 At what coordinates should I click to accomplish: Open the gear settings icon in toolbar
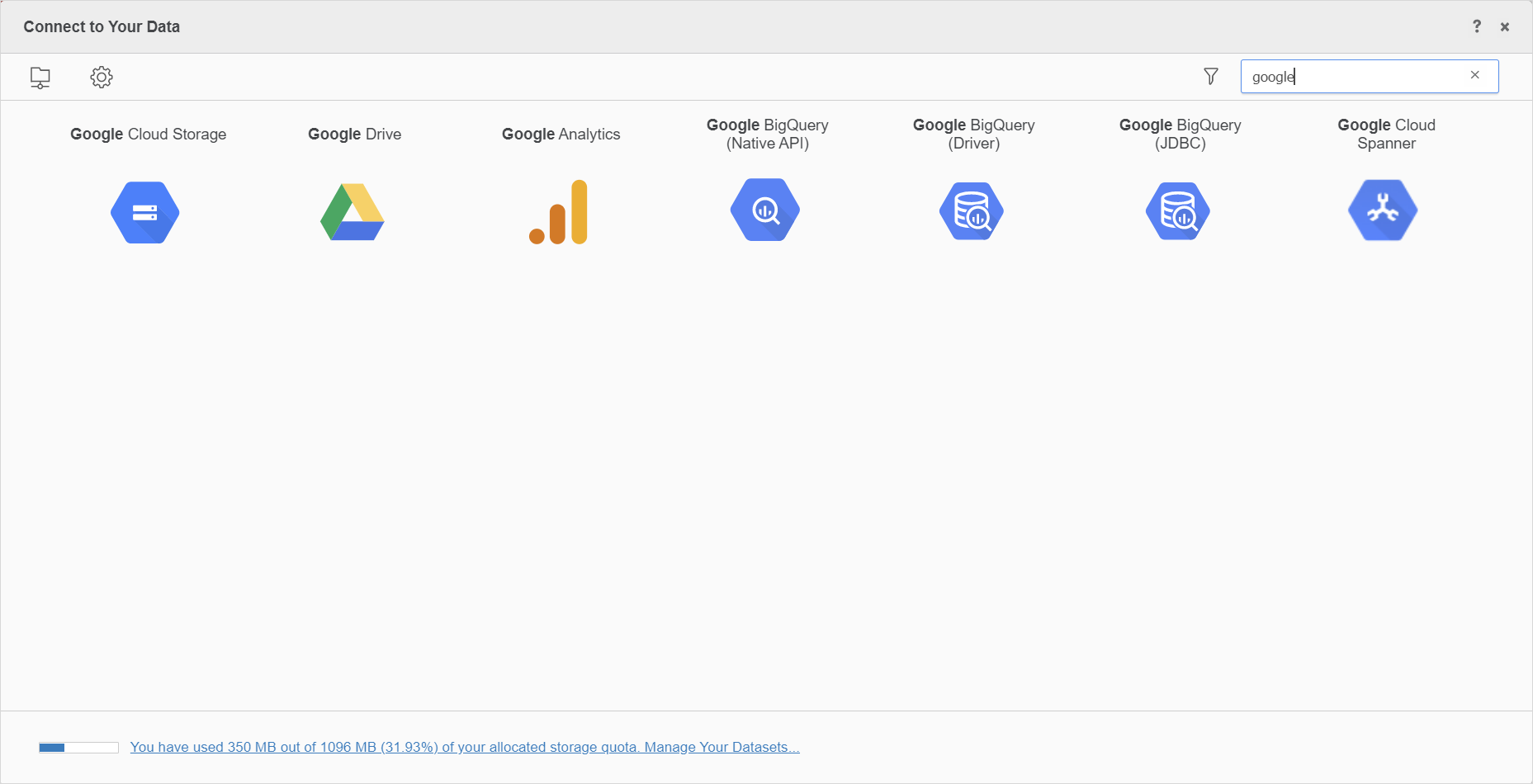102,78
